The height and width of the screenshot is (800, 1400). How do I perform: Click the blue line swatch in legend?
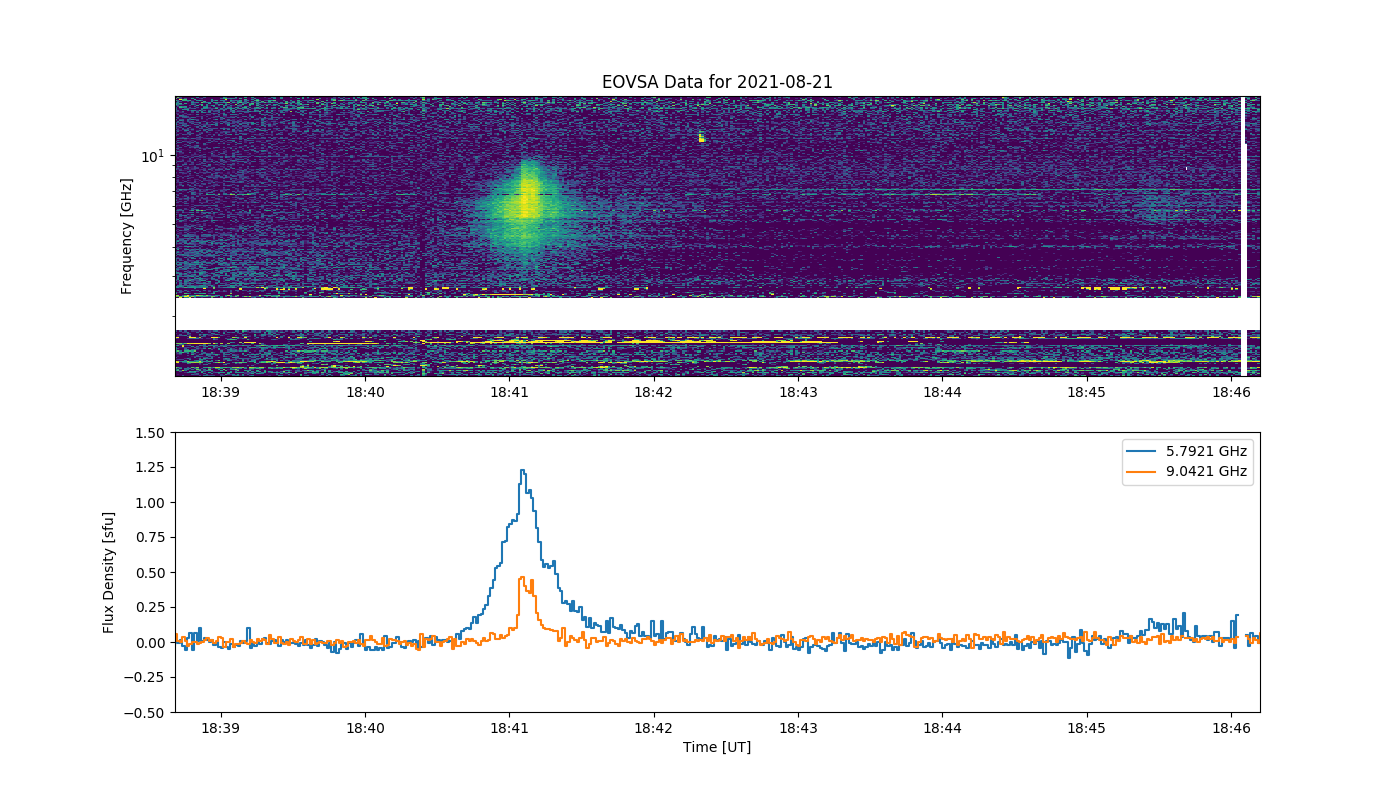[x=1143, y=452]
